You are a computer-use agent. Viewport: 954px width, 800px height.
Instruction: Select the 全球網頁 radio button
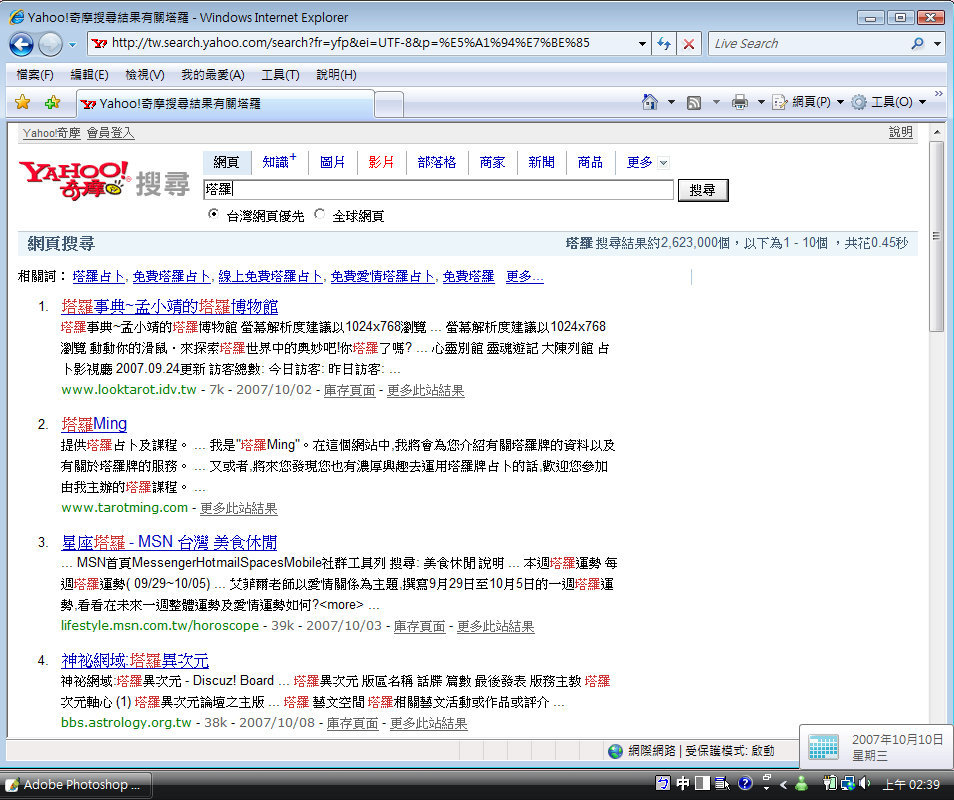(x=319, y=214)
